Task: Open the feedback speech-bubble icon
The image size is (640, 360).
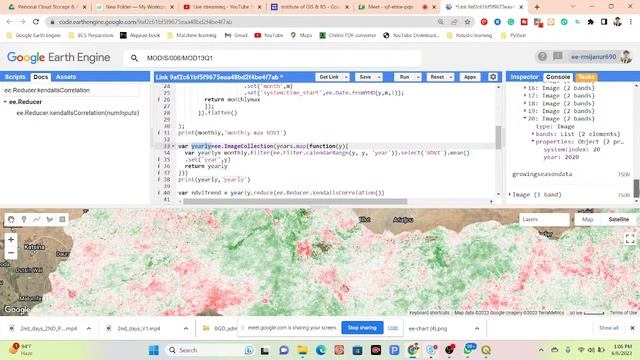Action: pyautogui.click(x=558, y=57)
